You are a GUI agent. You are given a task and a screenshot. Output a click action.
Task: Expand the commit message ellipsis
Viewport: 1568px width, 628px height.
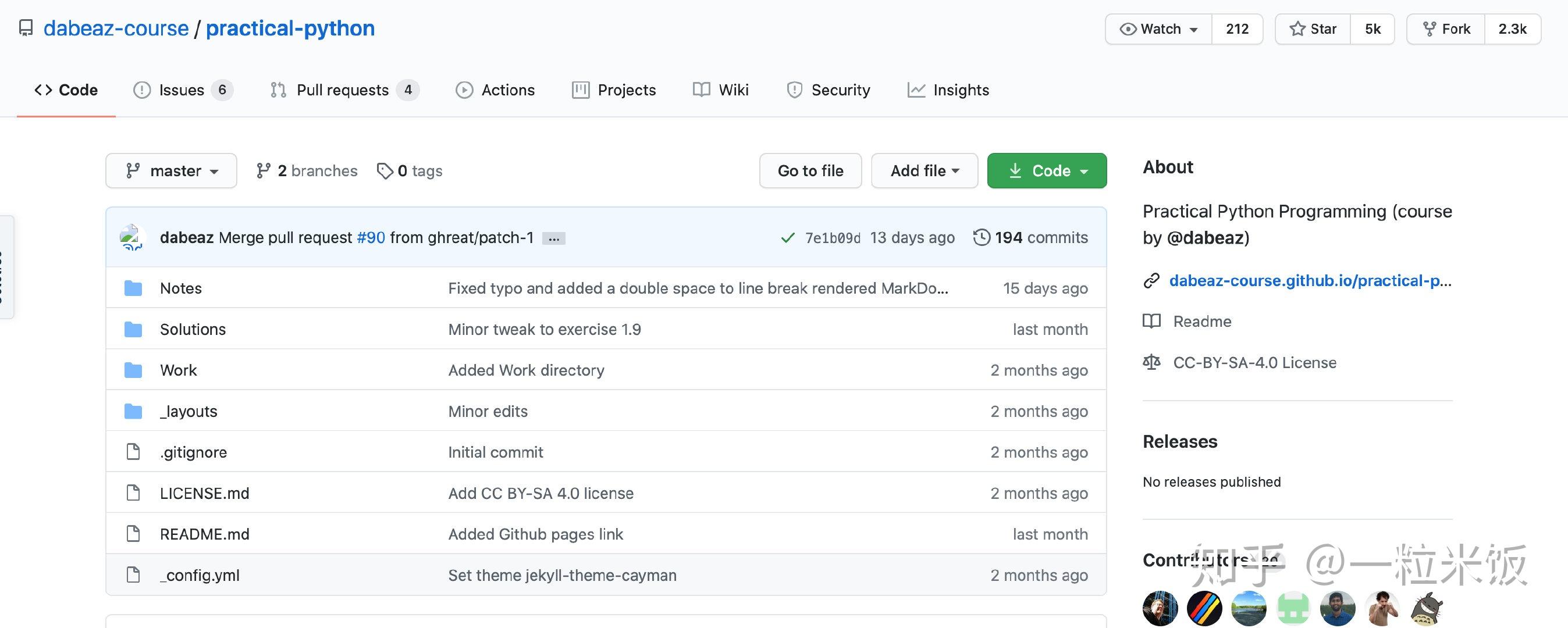click(x=553, y=238)
